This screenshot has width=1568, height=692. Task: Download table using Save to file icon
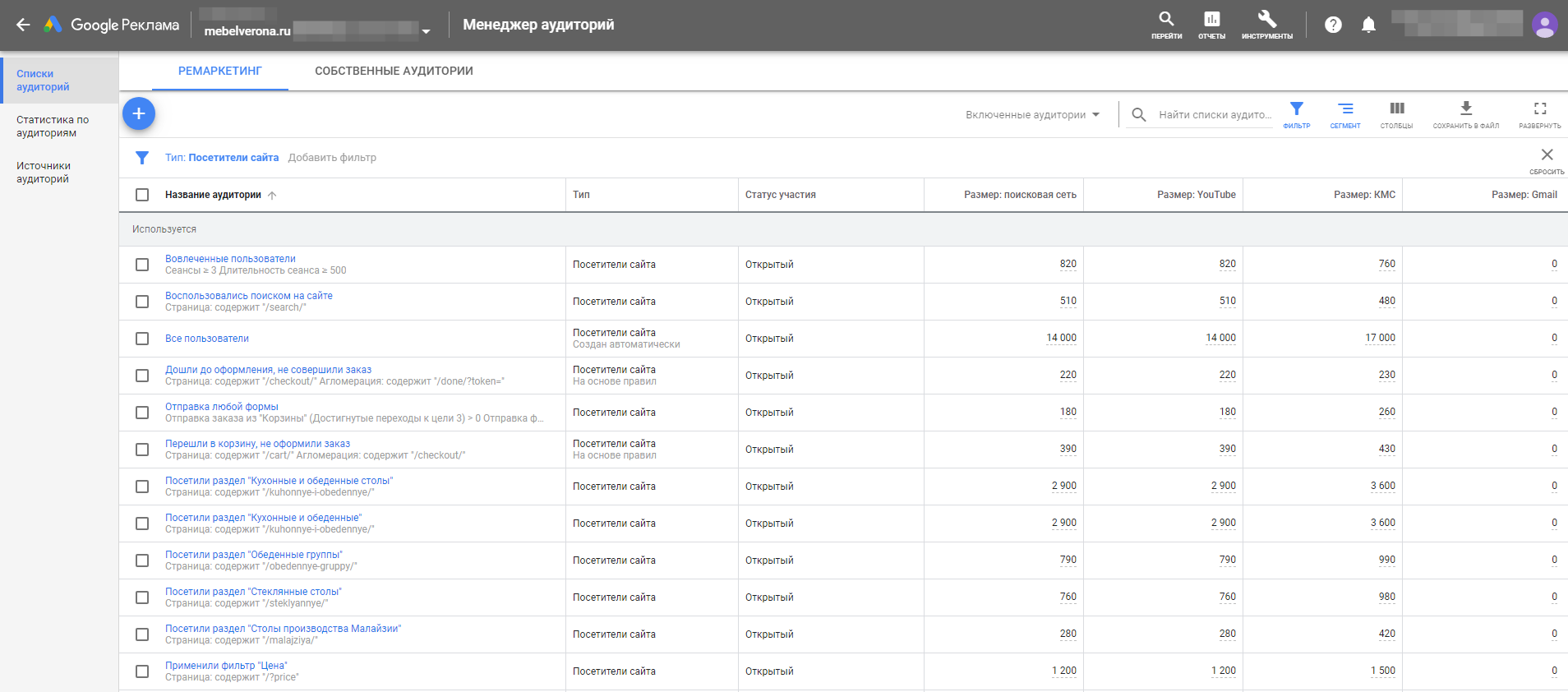1465,113
